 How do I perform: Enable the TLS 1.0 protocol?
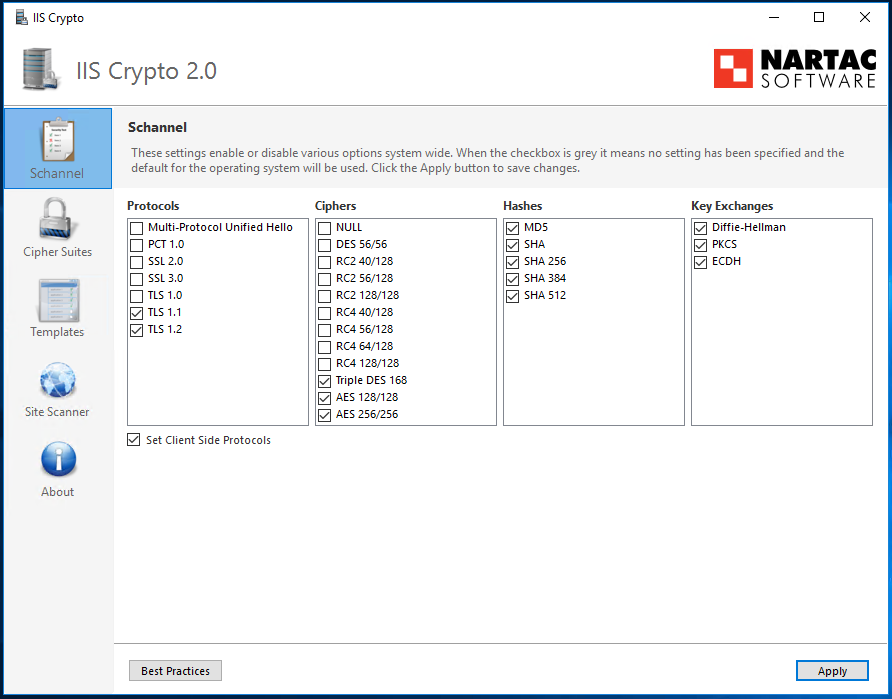pyautogui.click(x=137, y=296)
